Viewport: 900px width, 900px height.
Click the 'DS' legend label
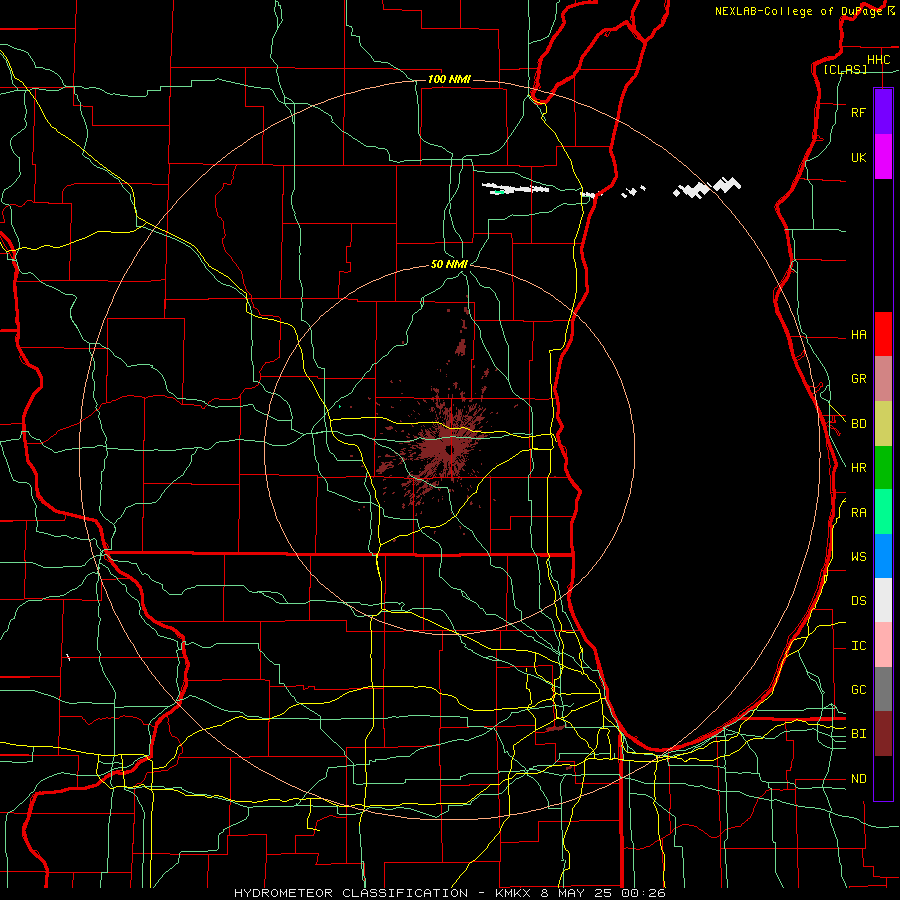click(858, 601)
